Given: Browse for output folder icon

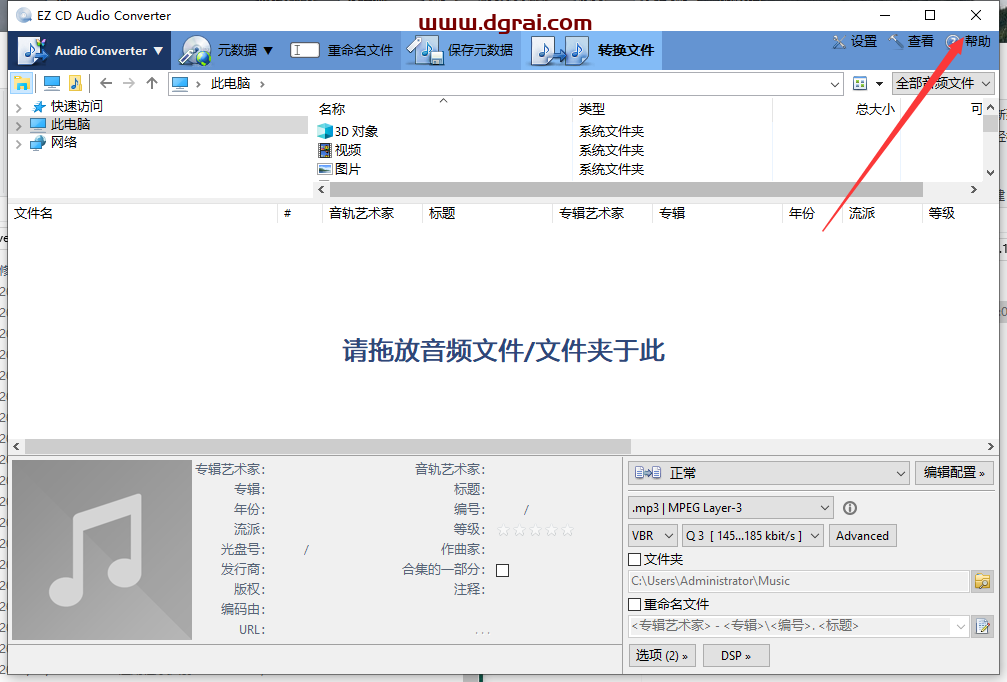Looking at the screenshot, I should [983, 581].
